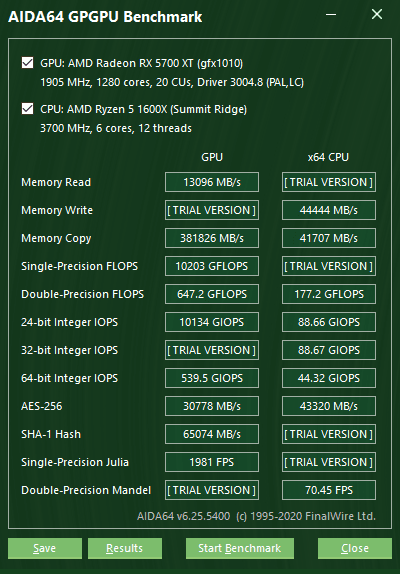This screenshot has height=574, width=405.
Task: Uncheck the AMD Ryzen 5 1600X CPU checkbox
Action: (27, 109)
